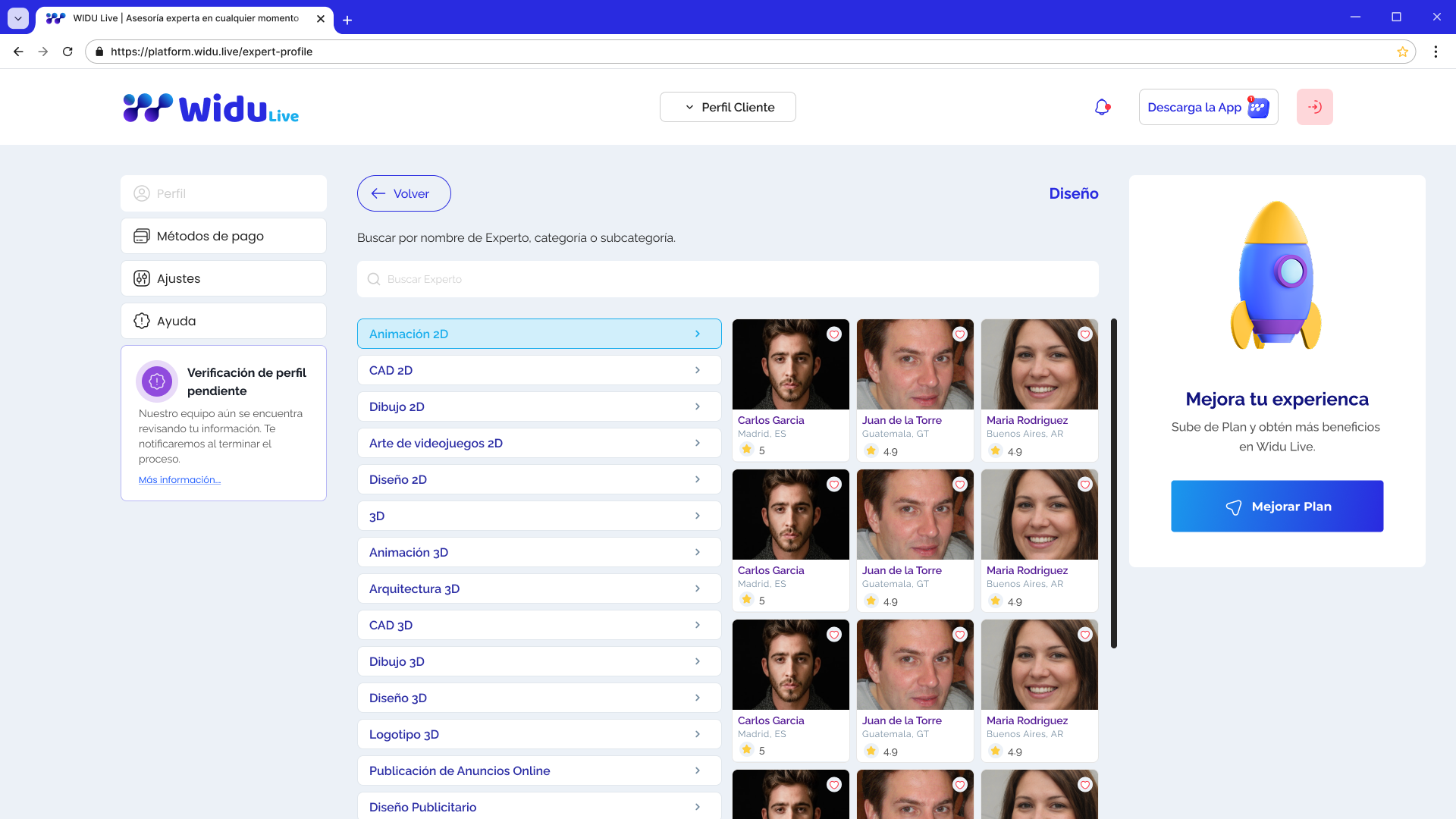
Task: Open browser three-dot menu
Action: coord(1436,52)
